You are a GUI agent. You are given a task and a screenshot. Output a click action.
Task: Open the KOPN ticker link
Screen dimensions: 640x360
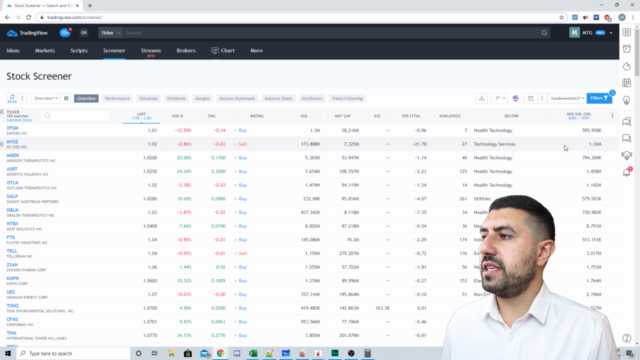point(13,278)
